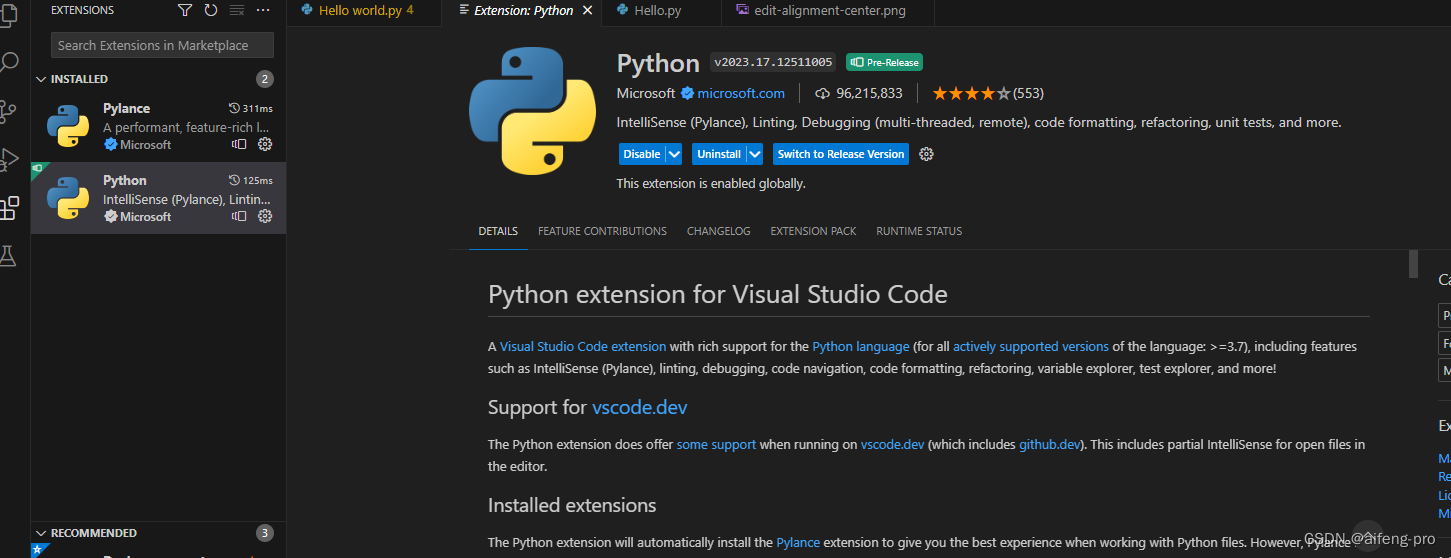1451x558 pixels.
Task: Click the recommended count badge 3
Action: [x=265, y=533]
